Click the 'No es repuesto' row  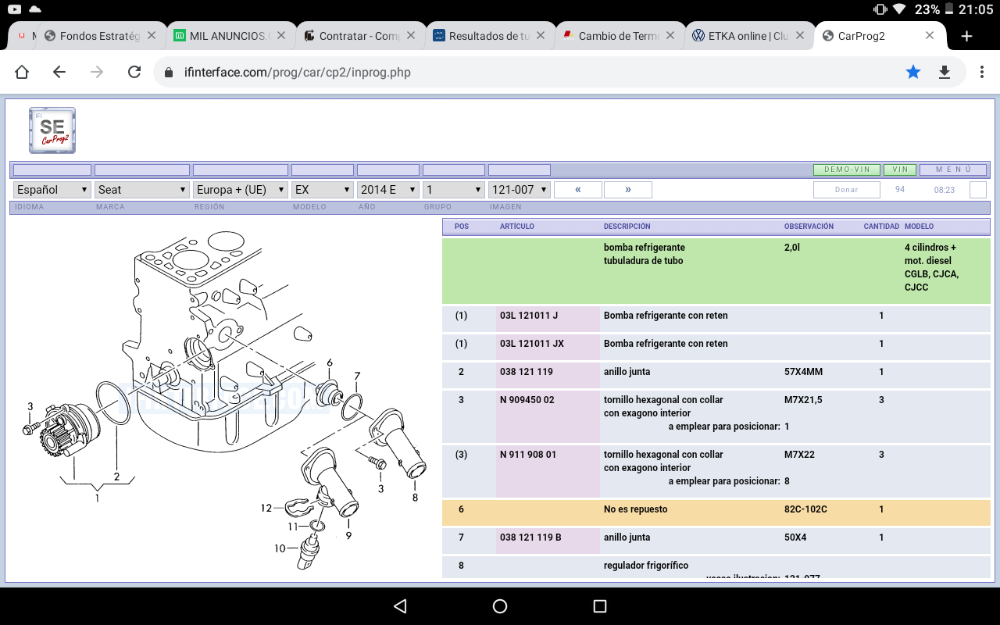click(716, 512)
